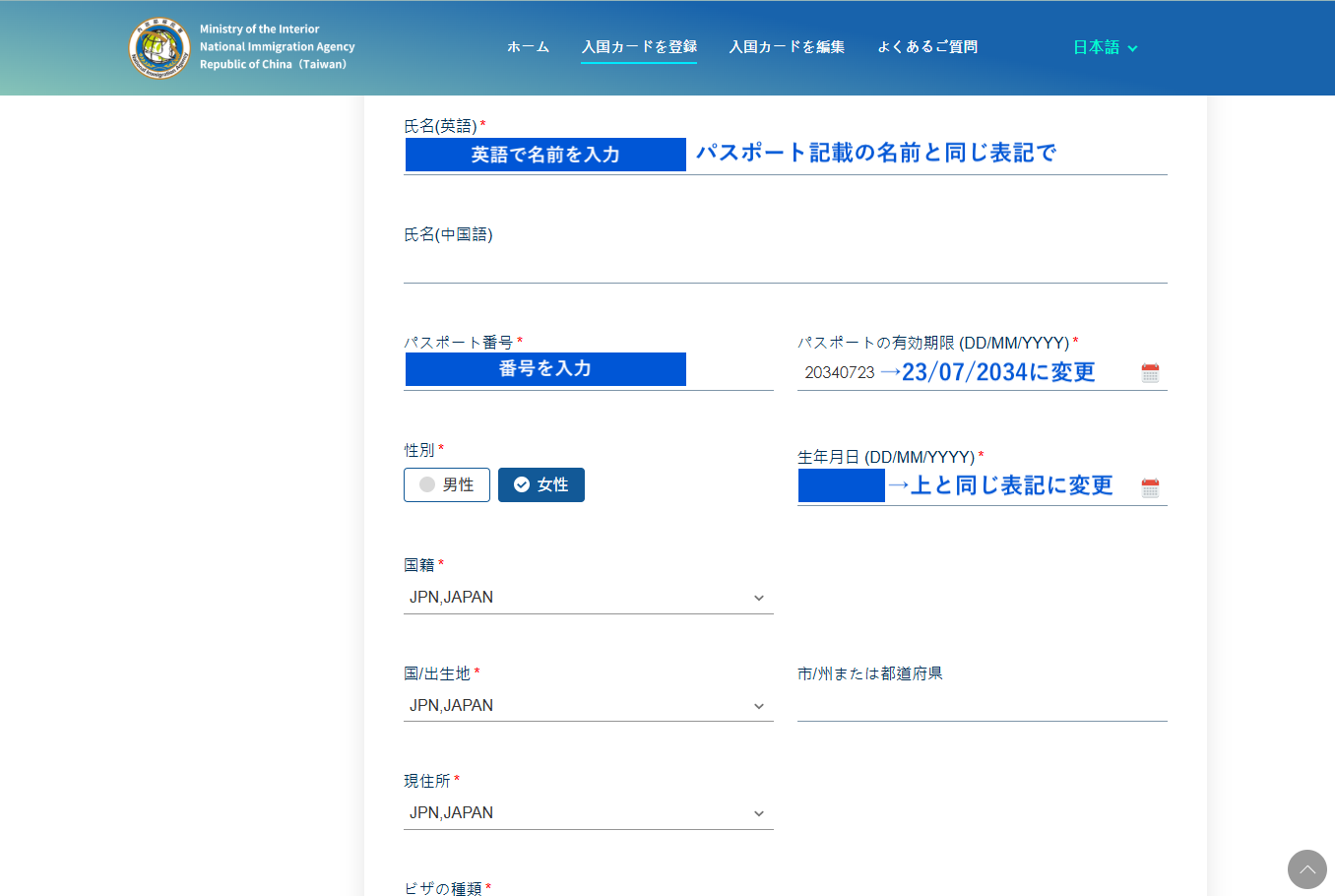Click the National Immigration Agency logo

point(159,46)
